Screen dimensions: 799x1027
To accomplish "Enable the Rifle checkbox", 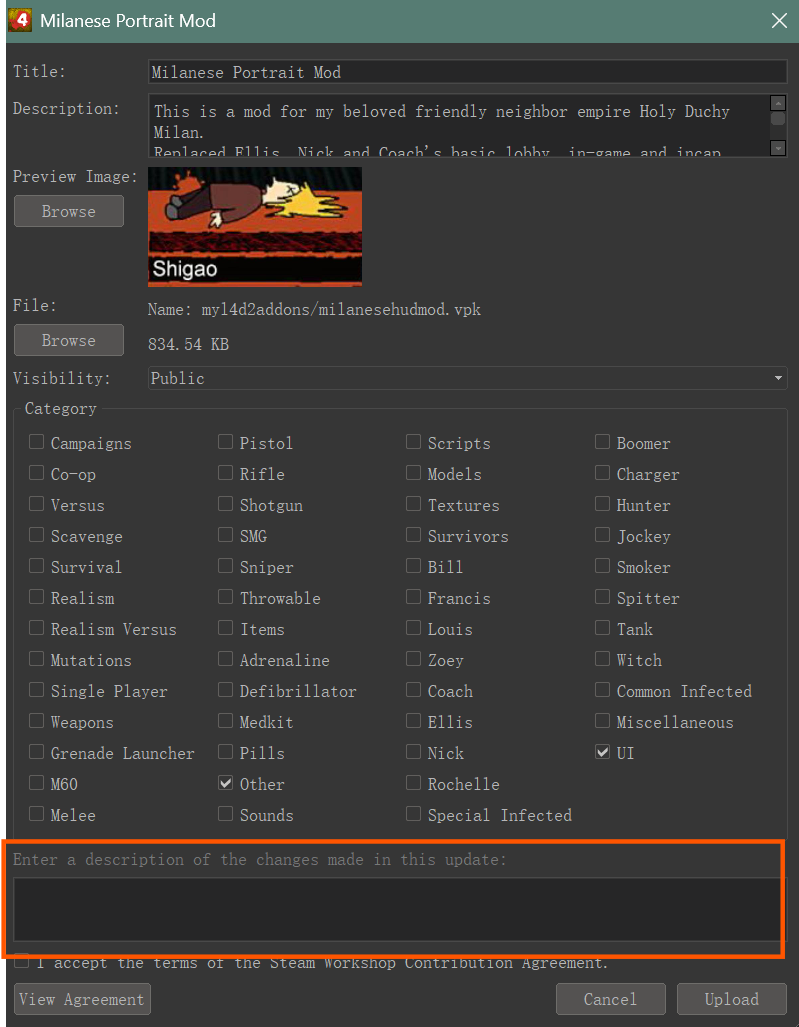I will (x=225, y=473).
